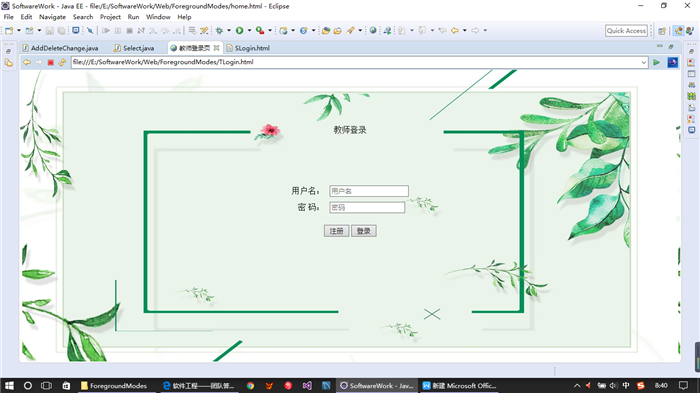The height and width of the screenshot is (393, 700).
Task: Click the browser Back arrow button
Action: 27,62
